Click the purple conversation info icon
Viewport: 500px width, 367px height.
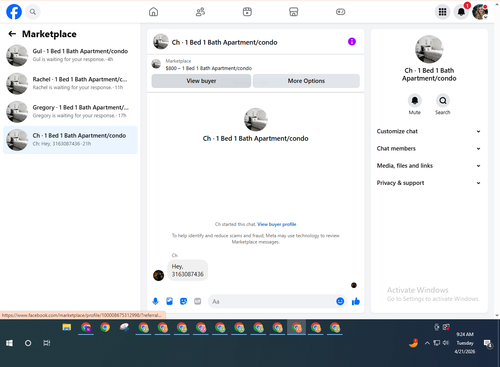[x=352, y=42]
